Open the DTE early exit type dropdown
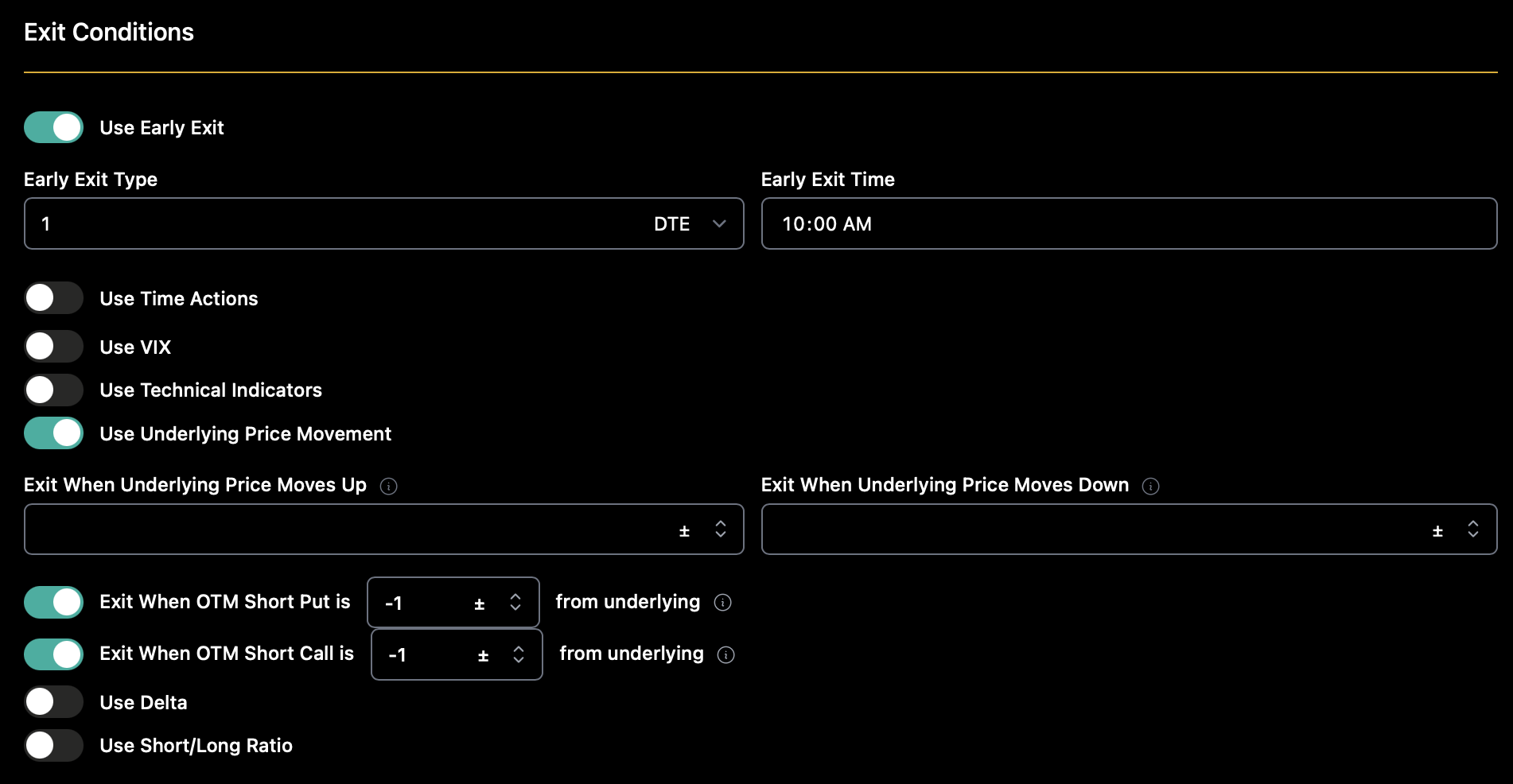The height and width of the screenshot is (784, 1513). click(x=689, y=224)
